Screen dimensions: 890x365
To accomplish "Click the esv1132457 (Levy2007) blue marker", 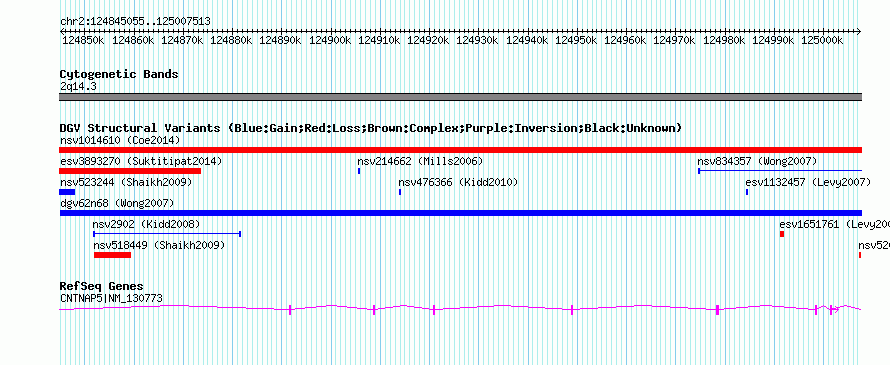I will 747,192.
